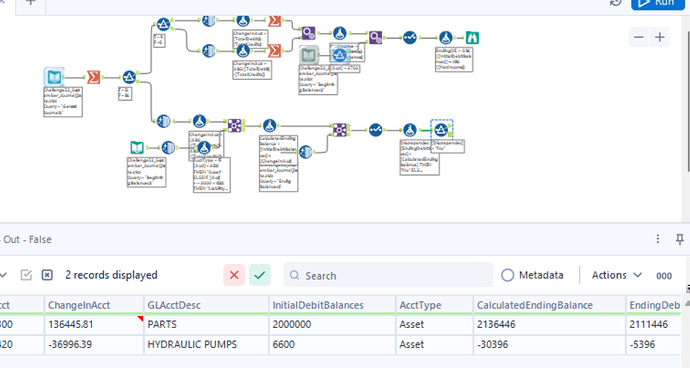Select the Formula tool between the two Find Replace tools
This screenshot has width=690, height=368.
coord(339,33)
